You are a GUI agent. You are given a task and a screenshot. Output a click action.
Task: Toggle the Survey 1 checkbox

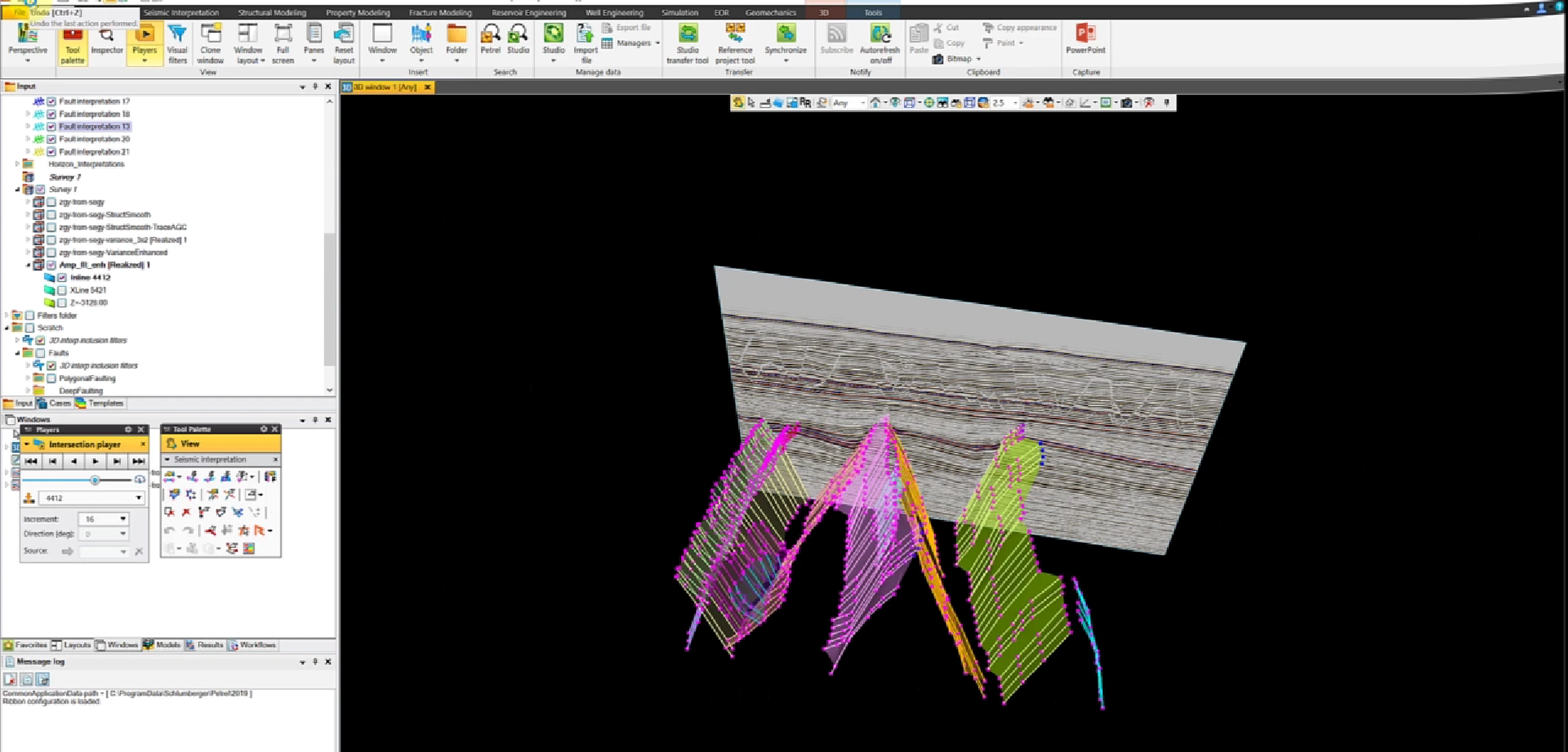tap(40, 189)
